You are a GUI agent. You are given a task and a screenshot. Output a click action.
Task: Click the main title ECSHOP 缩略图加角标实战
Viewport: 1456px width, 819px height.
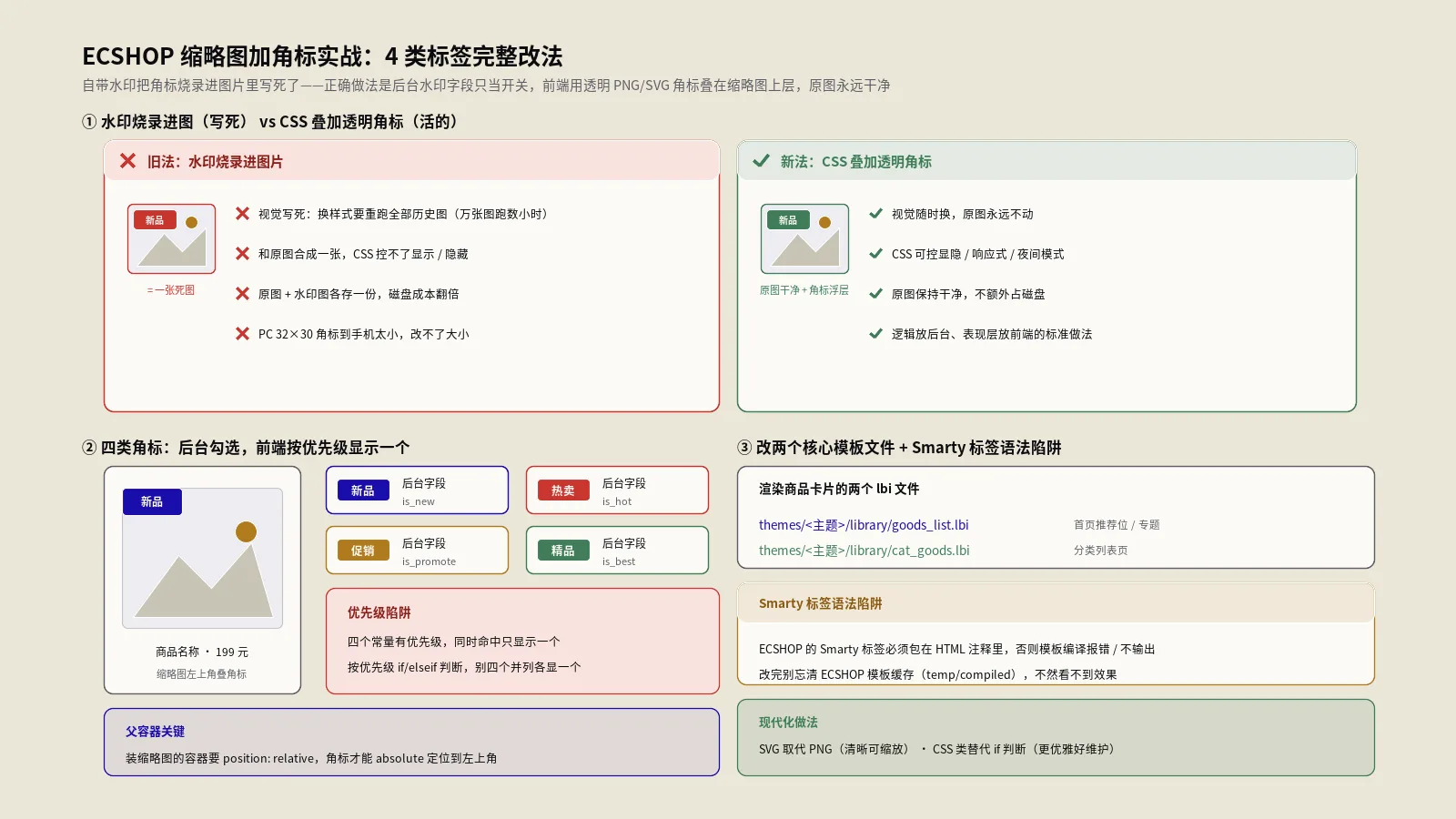pyautogui.click(x=322, y=56)
